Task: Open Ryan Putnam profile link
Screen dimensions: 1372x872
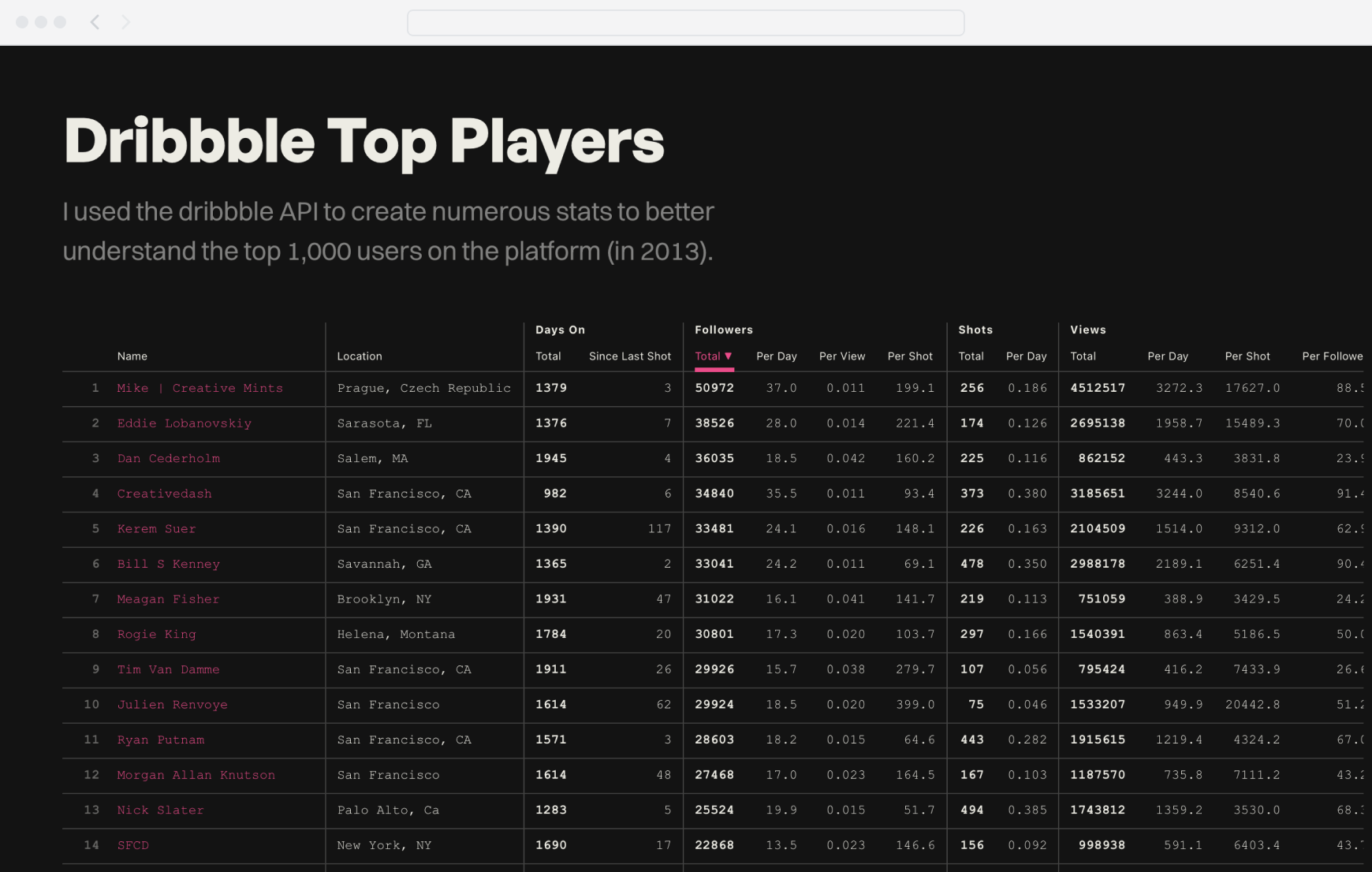Action: tap(161, 740)
